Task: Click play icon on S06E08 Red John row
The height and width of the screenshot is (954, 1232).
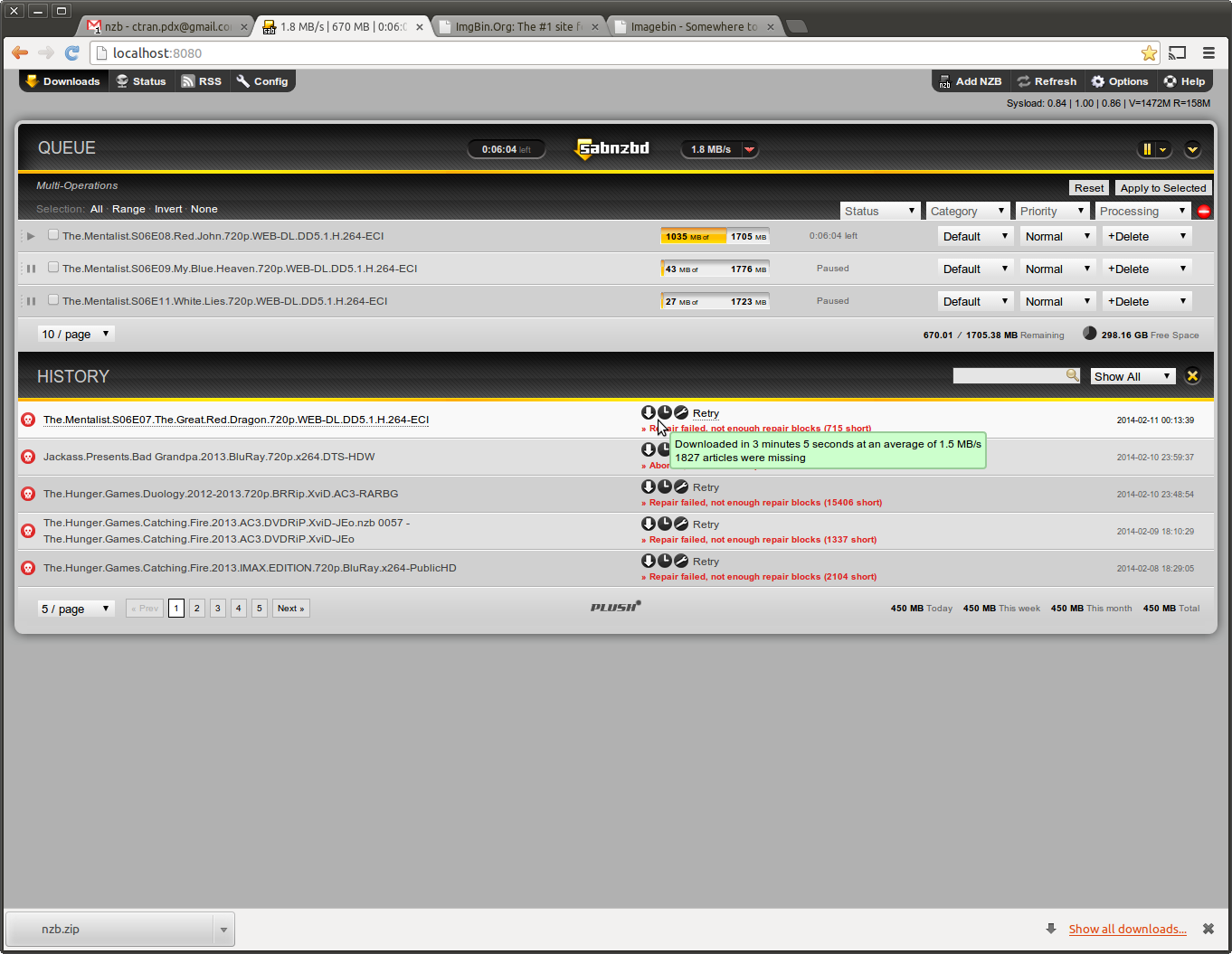Action: pyautogui.click(x=31, y=236)
